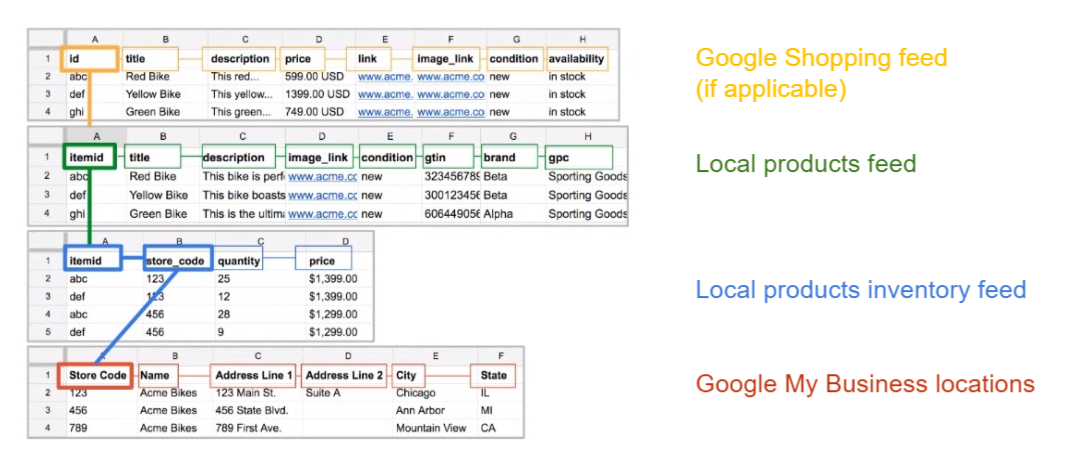Click the "Google My Business locations" label
Viewport: 1075px width, 466px height.
pyautogui.click(x=865, y=384)
